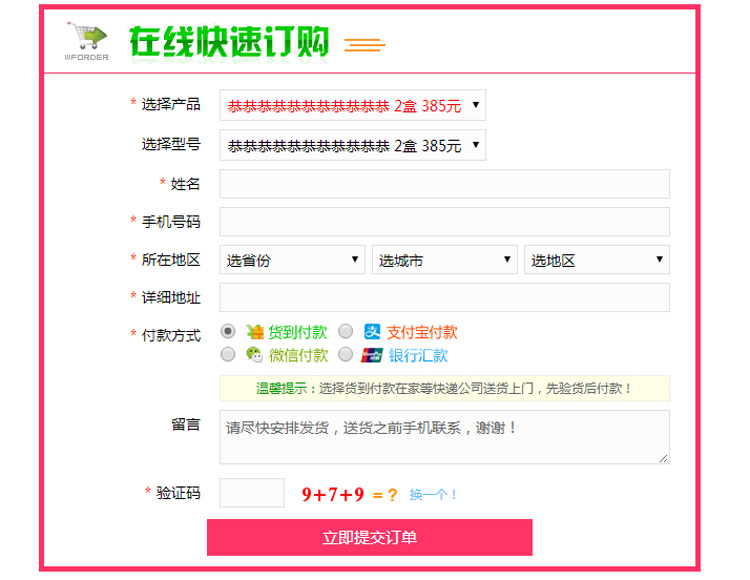
Task: Open the 选省份 province dropdown
Action: click(292, 260)
